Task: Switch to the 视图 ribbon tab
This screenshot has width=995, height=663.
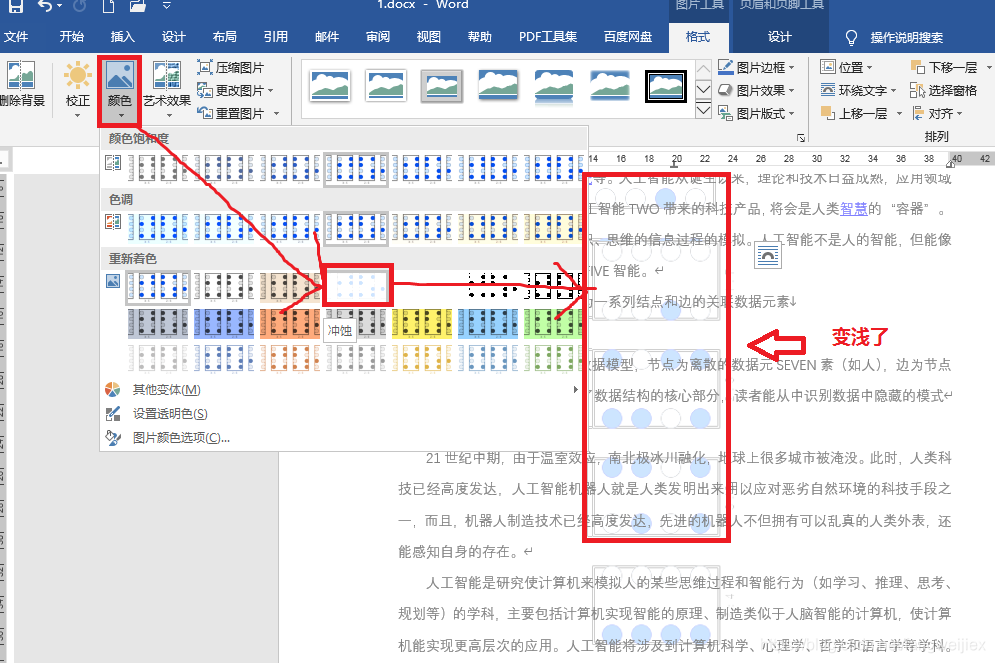Action: click(428, 37)
